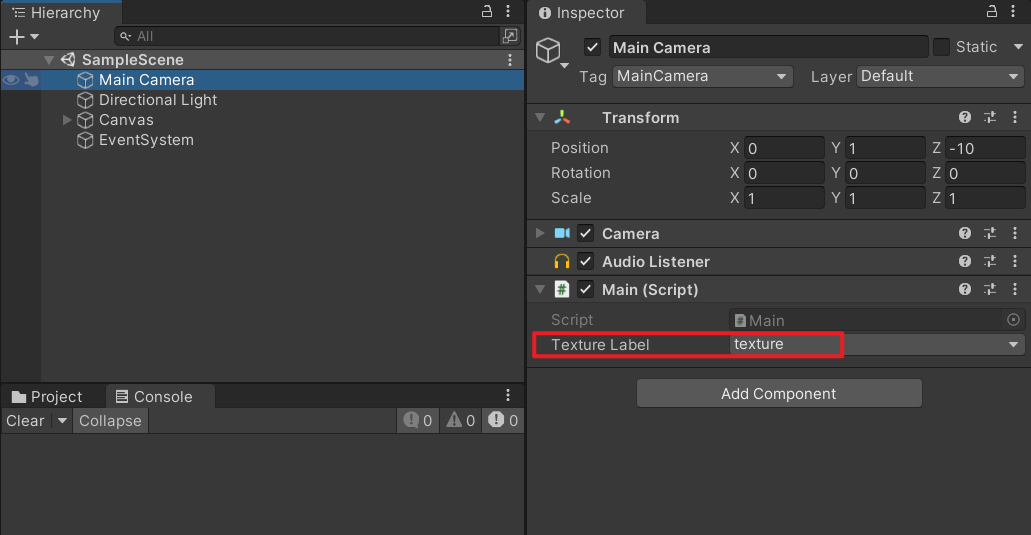Toggle Main Camera active checkbox

[592, 47]
